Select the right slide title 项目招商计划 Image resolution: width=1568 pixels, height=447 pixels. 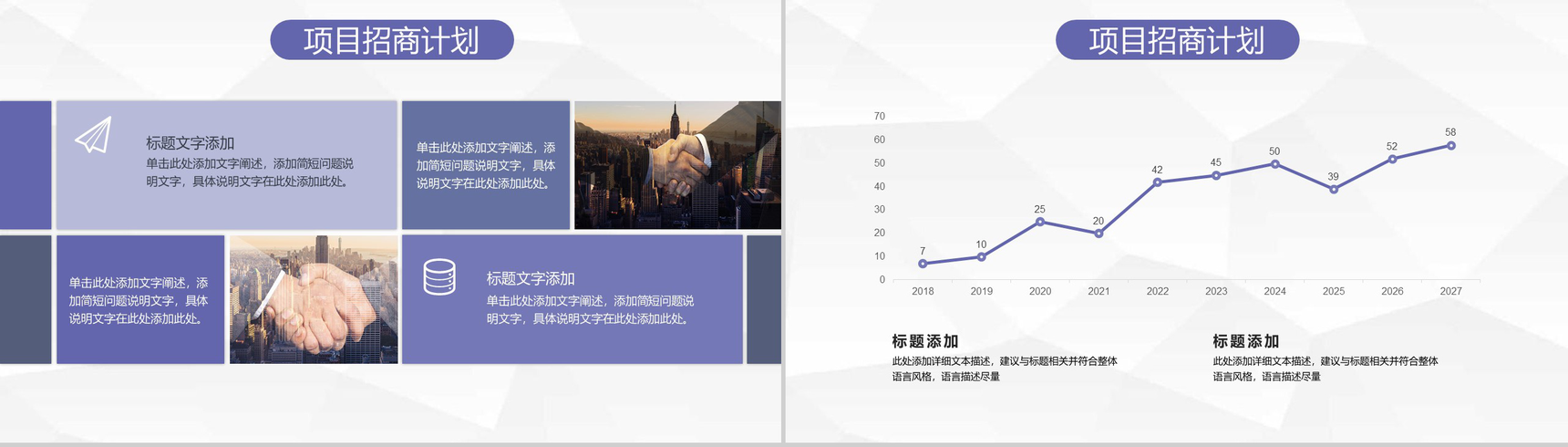[1177, 40]
